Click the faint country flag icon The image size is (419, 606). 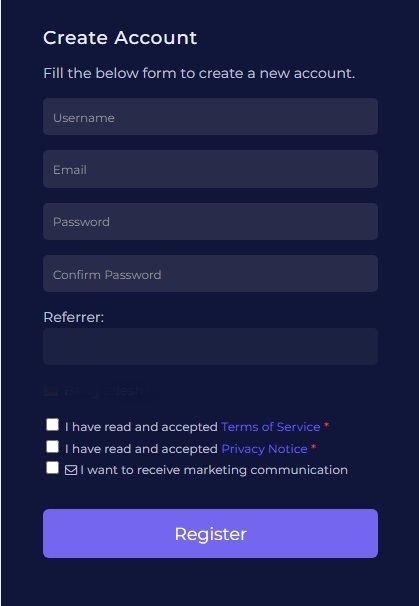tap(51, 391)
